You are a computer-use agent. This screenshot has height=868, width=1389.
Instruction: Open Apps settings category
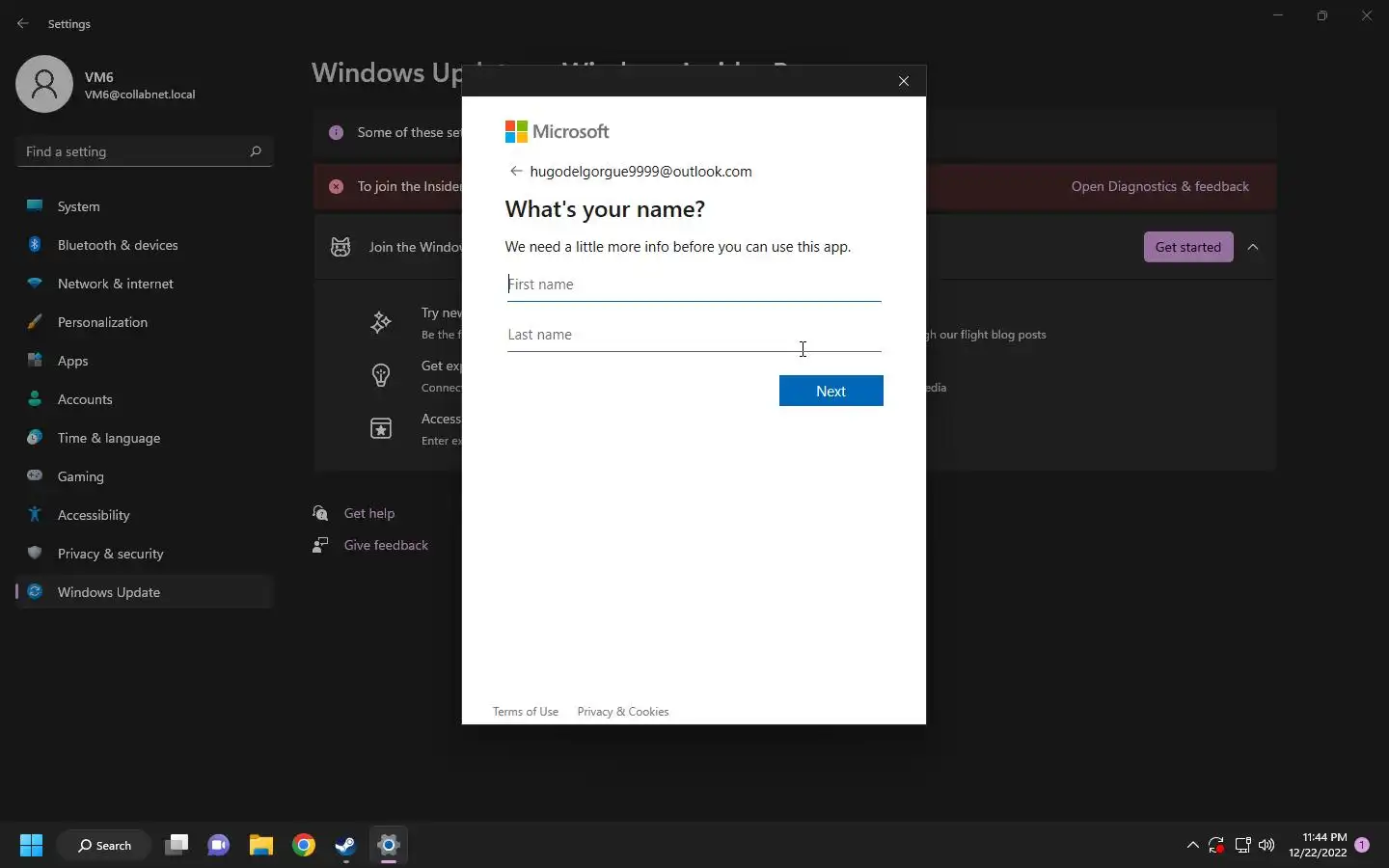[x=145, y=361]
